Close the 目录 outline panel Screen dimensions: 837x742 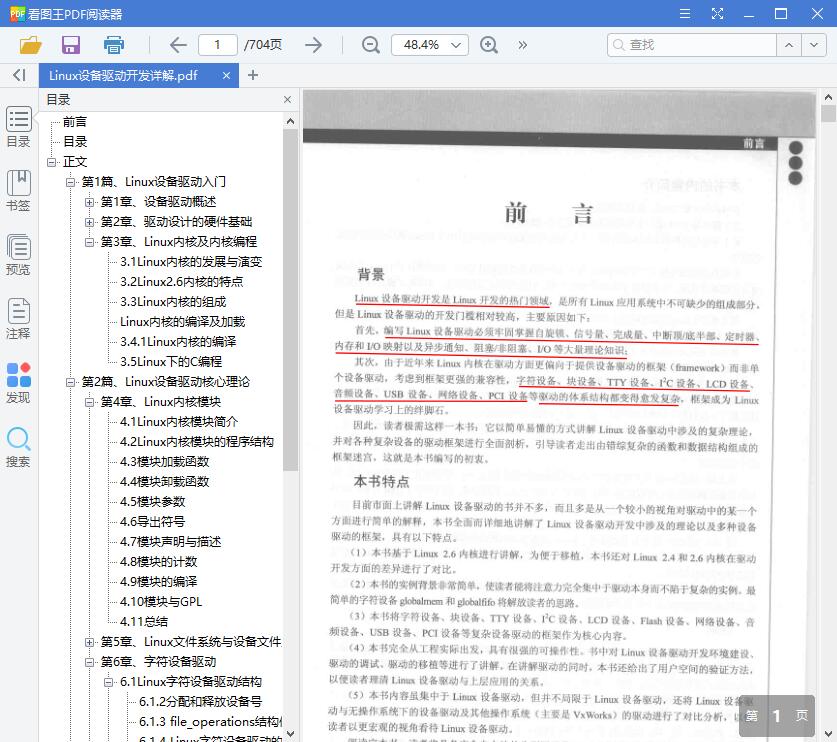coord(287,99)
